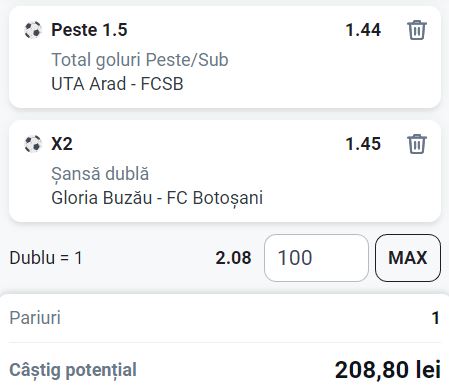Remove the X2 bet using trash icon
449x385 pixels.
pos(417,144)
